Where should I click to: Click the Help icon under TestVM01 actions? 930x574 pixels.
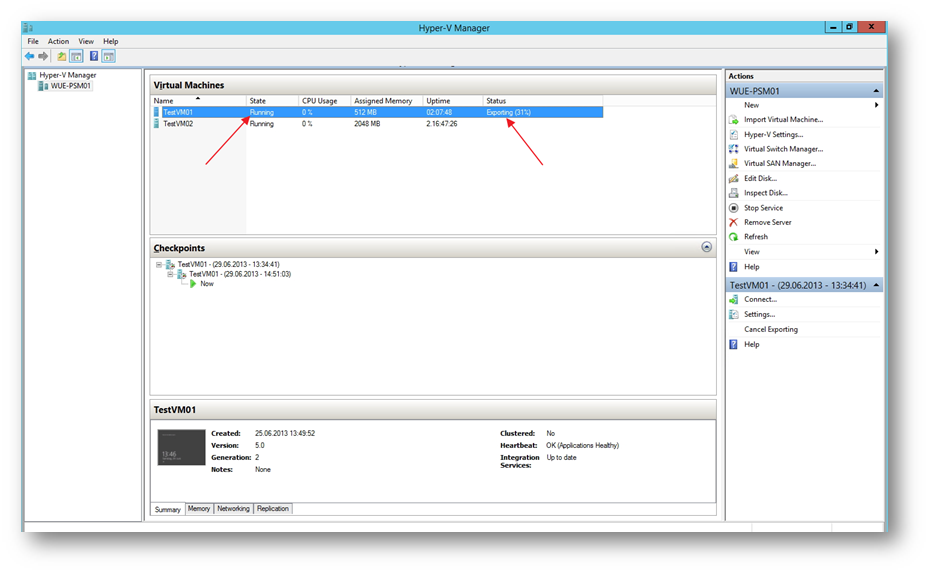[x=734, y=345]
